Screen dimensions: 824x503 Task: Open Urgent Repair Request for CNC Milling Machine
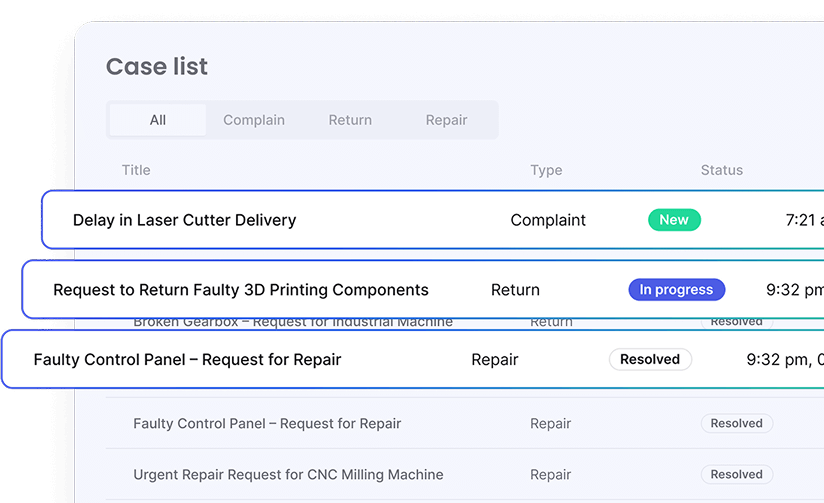point(288,475)
